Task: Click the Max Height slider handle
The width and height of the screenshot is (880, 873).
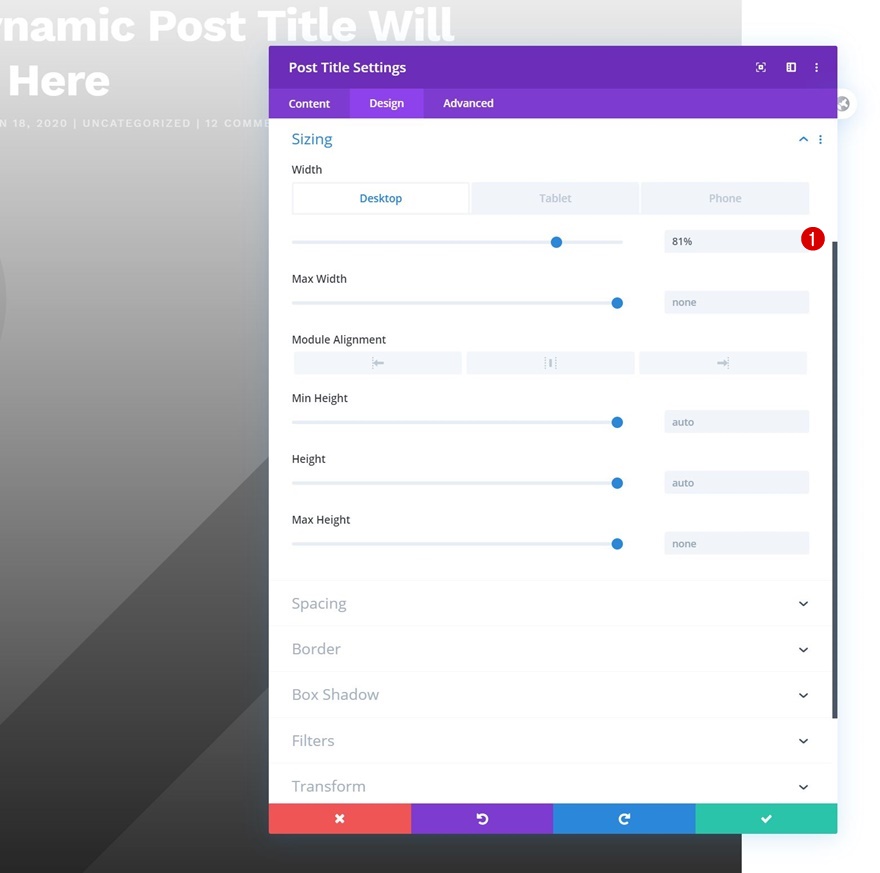Action: [617, 544]
